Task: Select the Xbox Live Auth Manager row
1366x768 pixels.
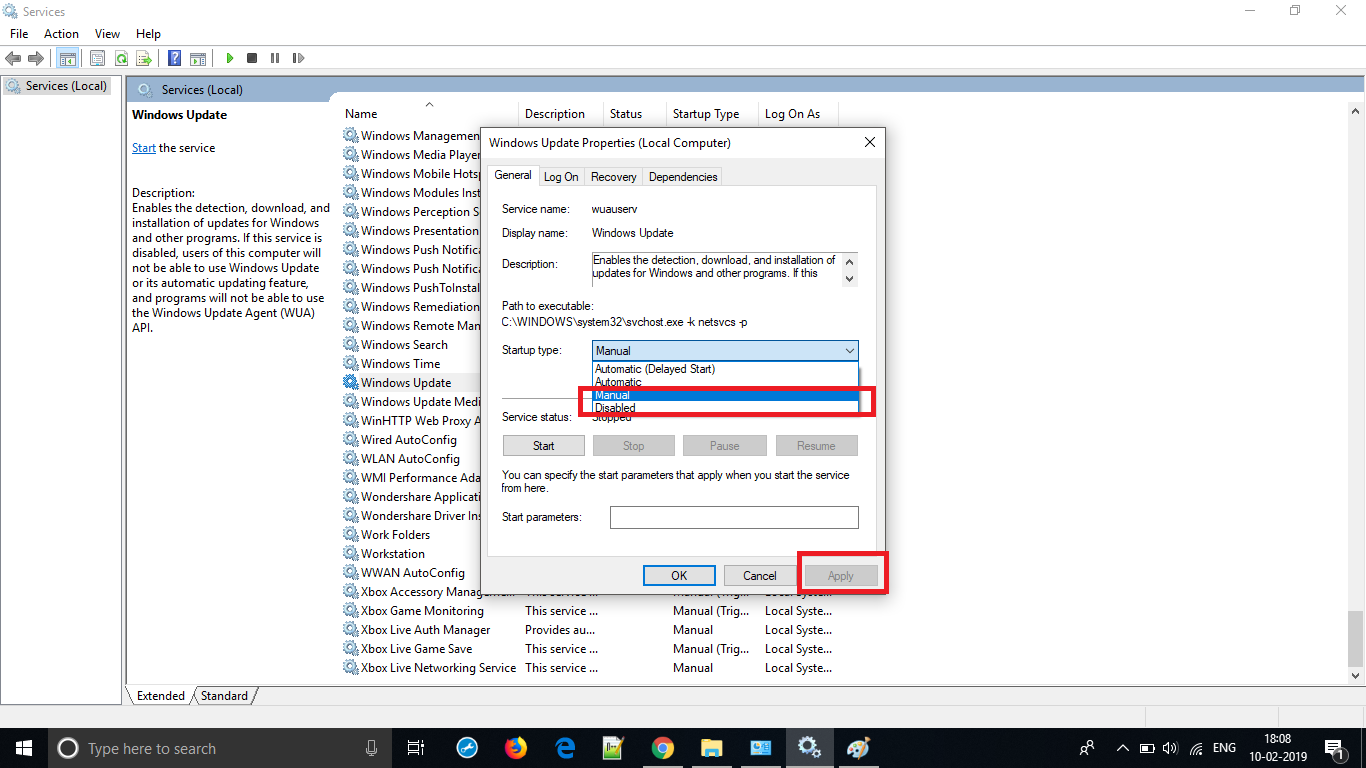Action: pos(590,630)
